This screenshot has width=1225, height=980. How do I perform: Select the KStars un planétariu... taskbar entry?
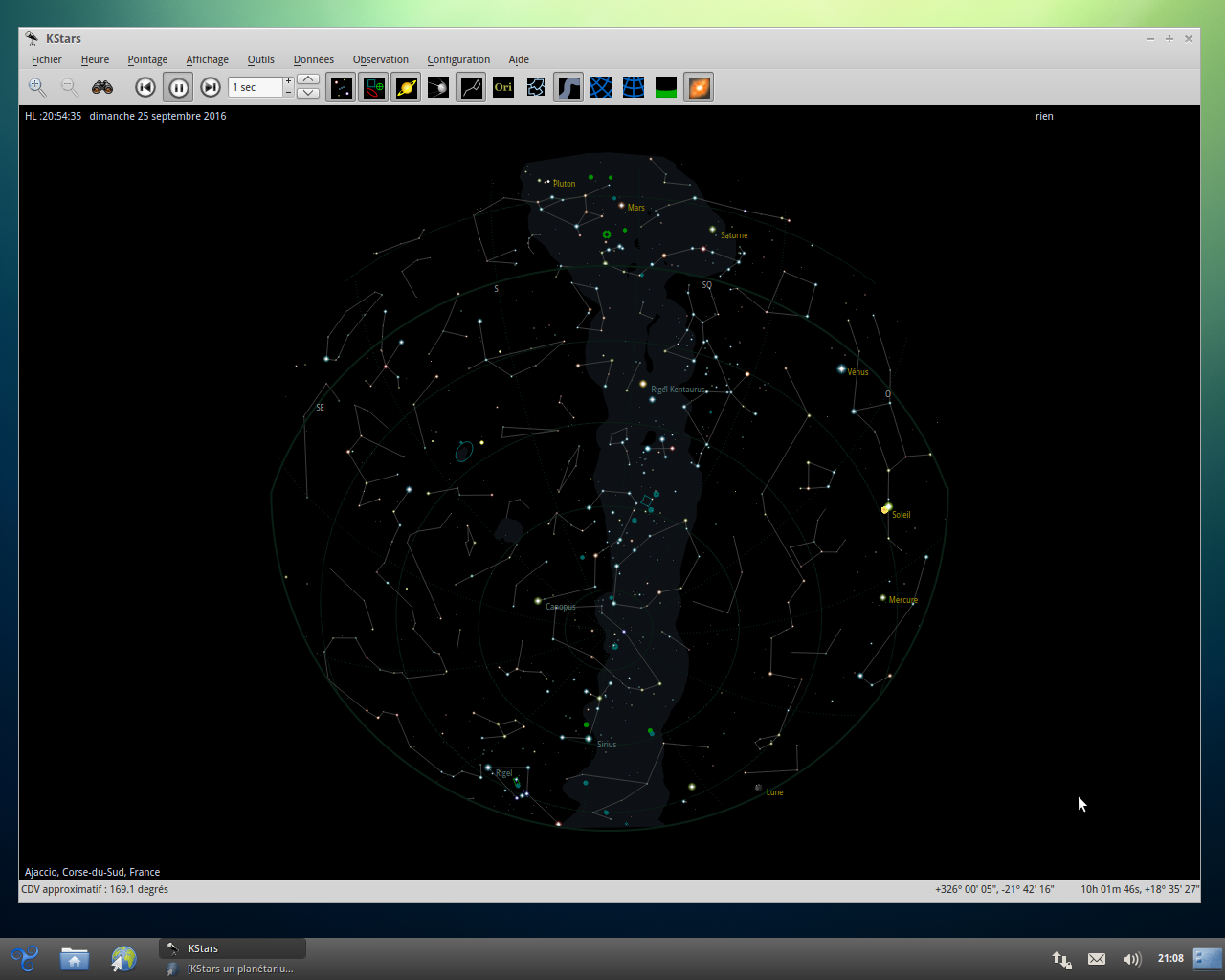click(233, 969)
